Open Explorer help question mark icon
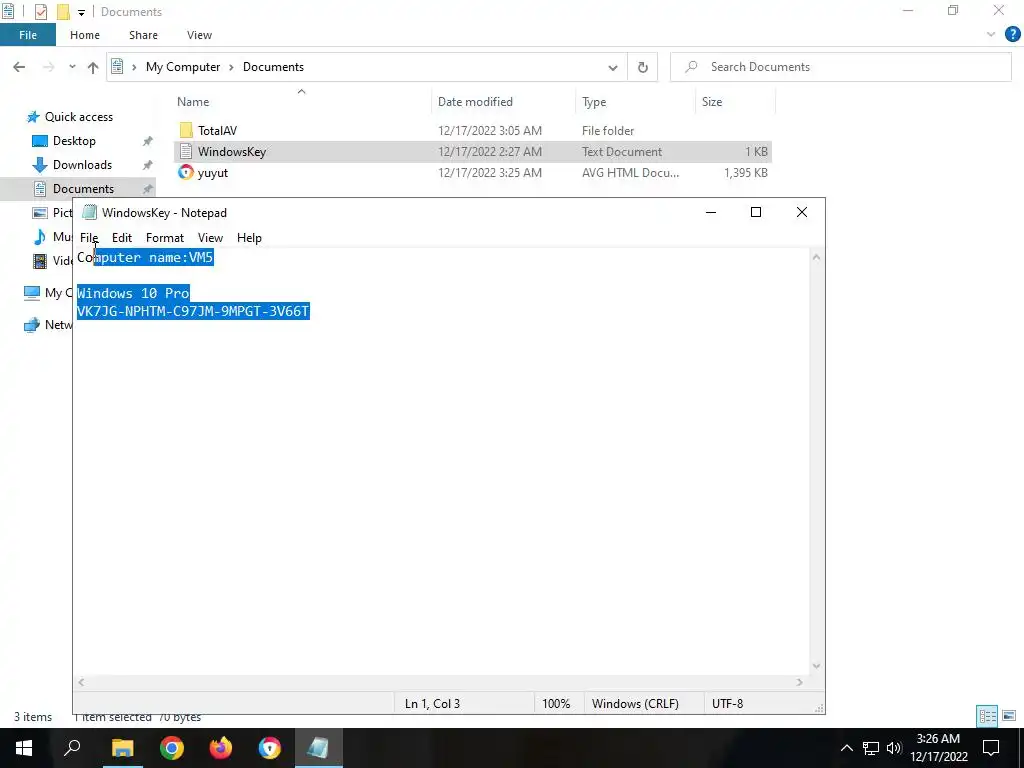This screenshot has width=1024, height=768. (x=1012, y=35)
